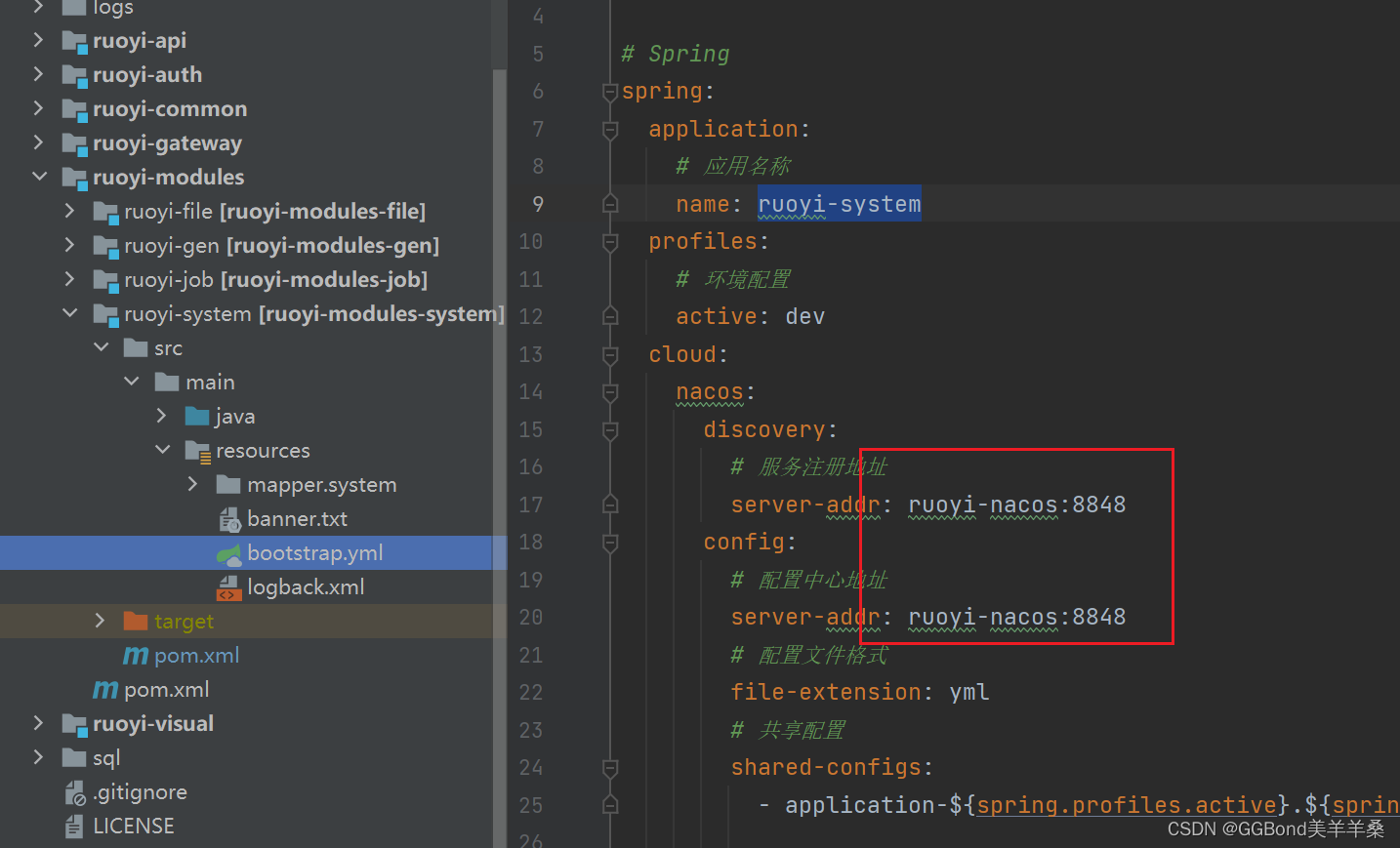The width and height of the screenshot is (1400, 848).
Task: Expand the ruoyi-gen tree node
Action: [69, 245]
